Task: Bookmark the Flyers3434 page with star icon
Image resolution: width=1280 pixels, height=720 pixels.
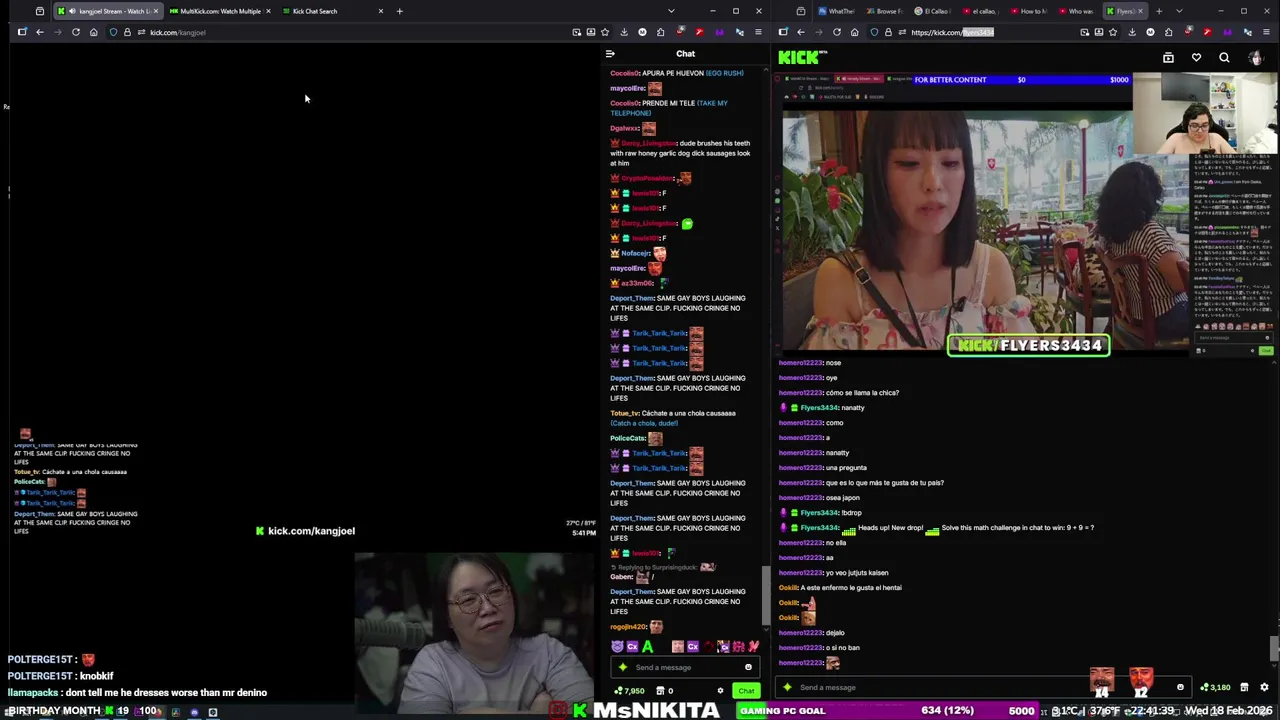Action: [x=1113, y=32]
